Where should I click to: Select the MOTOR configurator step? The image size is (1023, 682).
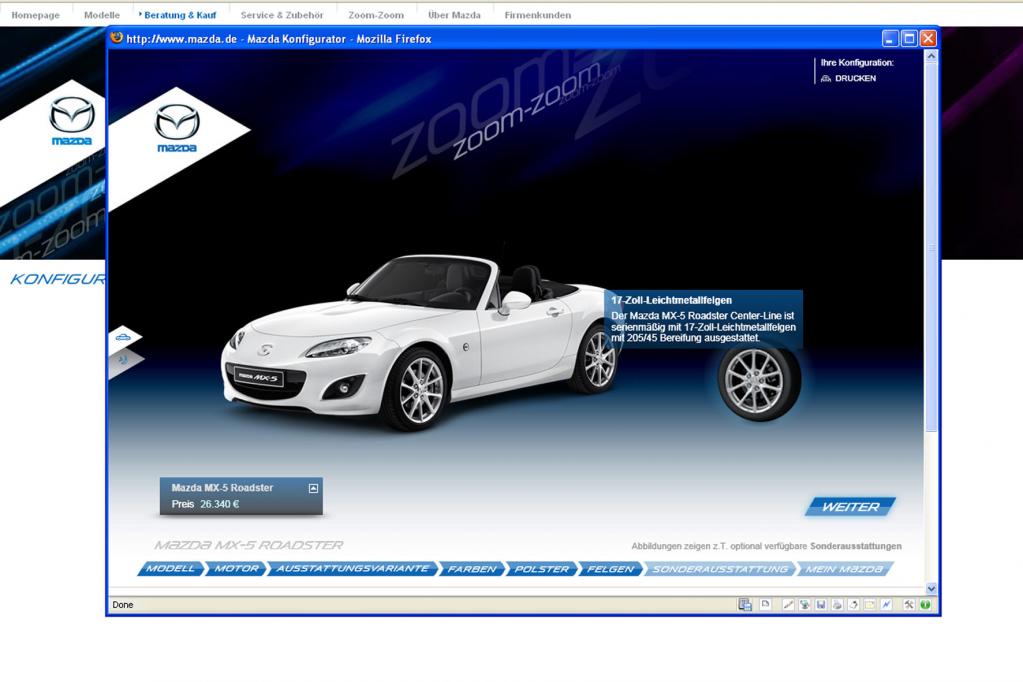[x=236, y=568]
